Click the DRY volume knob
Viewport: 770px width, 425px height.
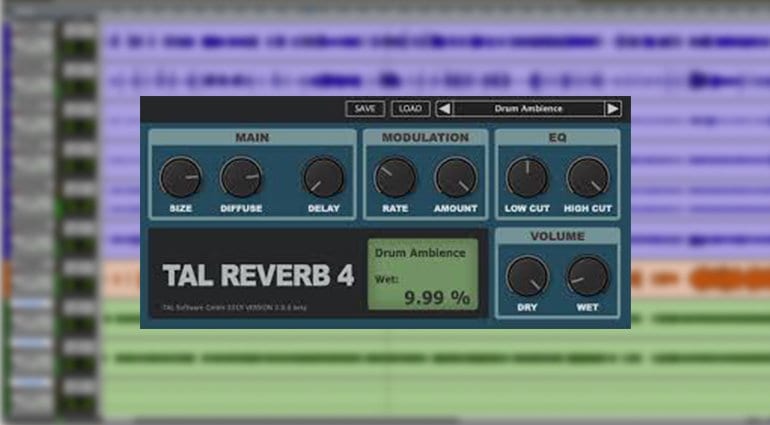pos(527,277)
